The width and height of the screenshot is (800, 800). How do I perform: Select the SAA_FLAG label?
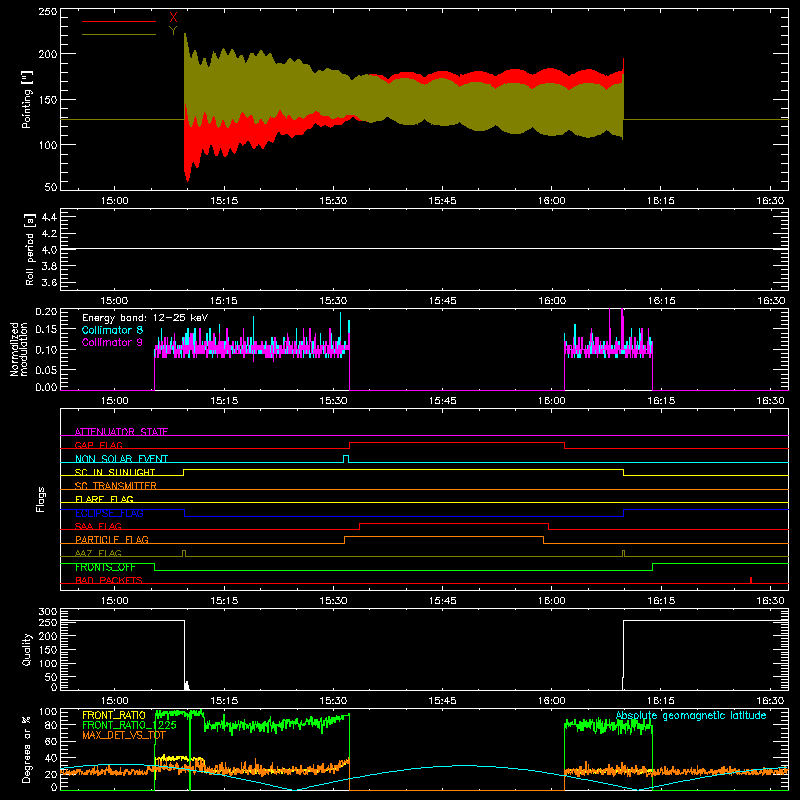coord(98,526)
